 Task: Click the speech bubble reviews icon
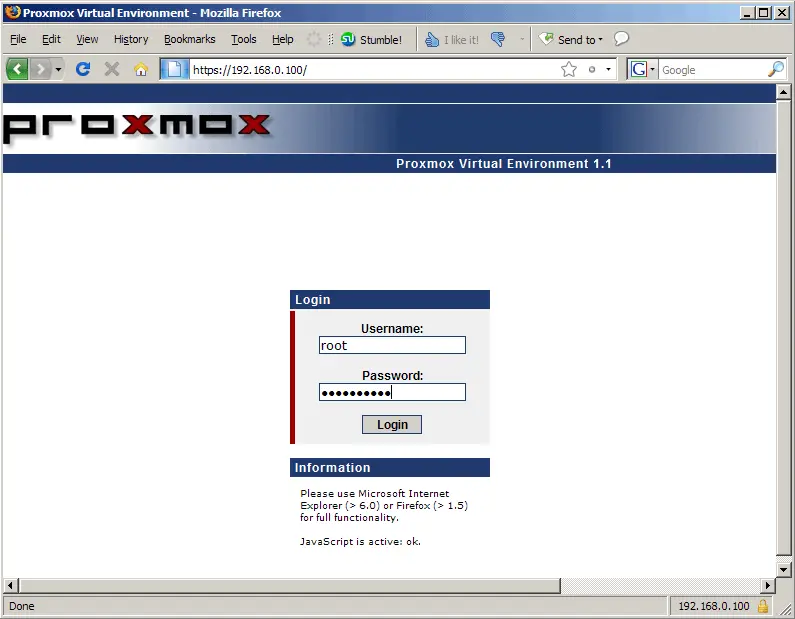[x=621, y=39]
